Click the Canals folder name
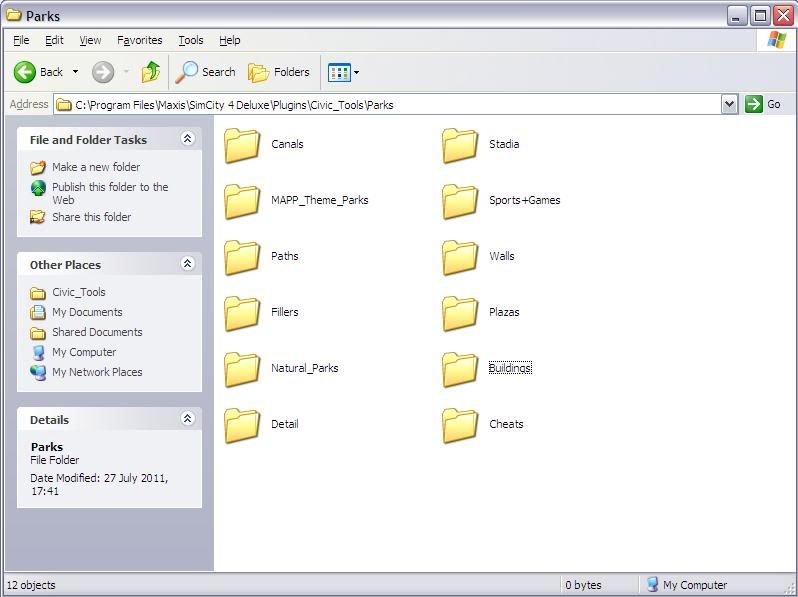Screen dimensions: 798x597 click(287, 144)
